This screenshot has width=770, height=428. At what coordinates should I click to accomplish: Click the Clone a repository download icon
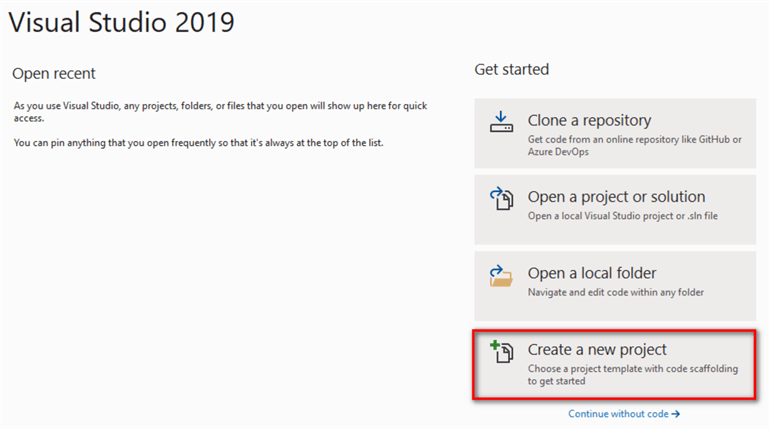click(501, 122)
